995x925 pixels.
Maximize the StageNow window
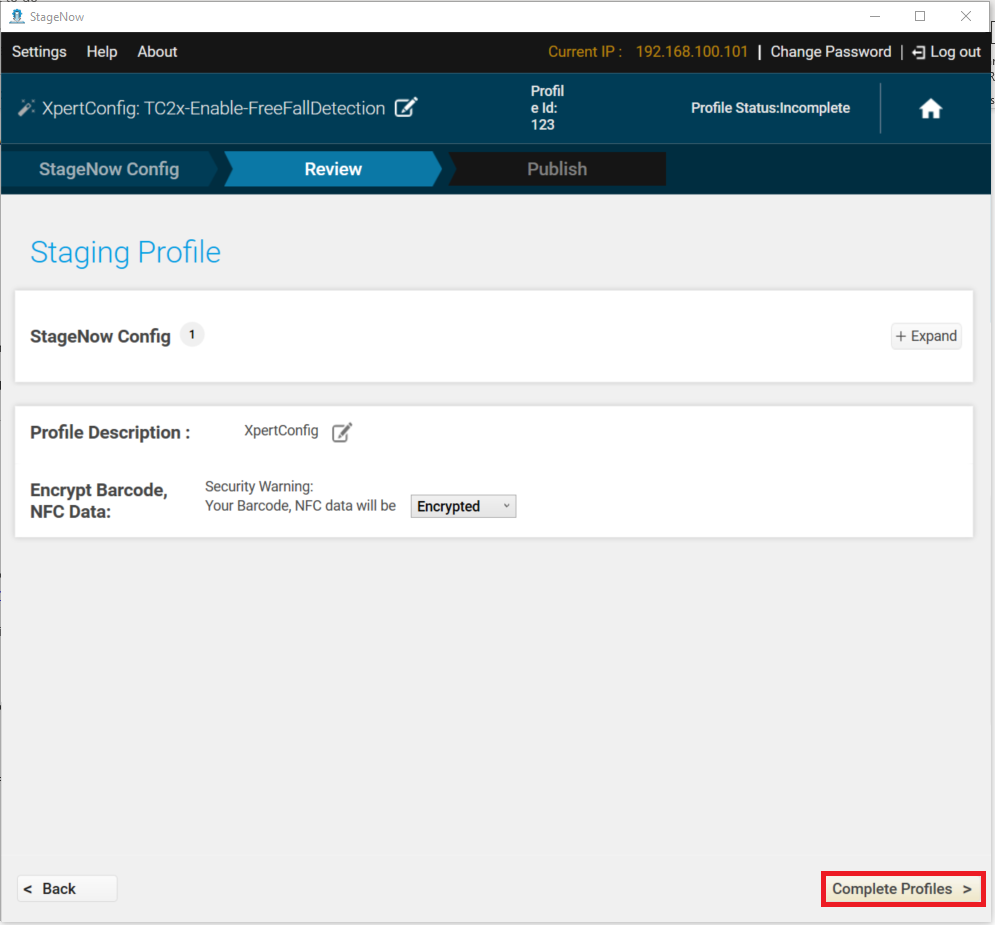click(x=919, y=16)
